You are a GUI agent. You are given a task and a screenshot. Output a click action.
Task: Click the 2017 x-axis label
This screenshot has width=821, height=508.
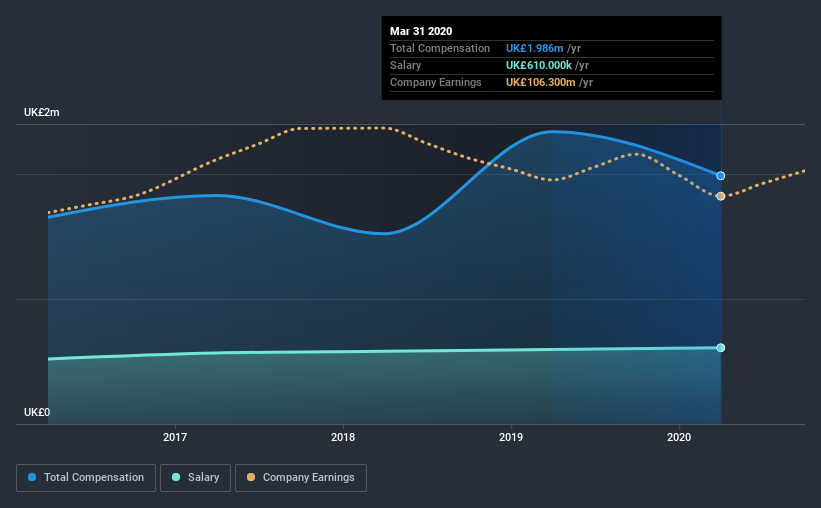tap(175, 437)
